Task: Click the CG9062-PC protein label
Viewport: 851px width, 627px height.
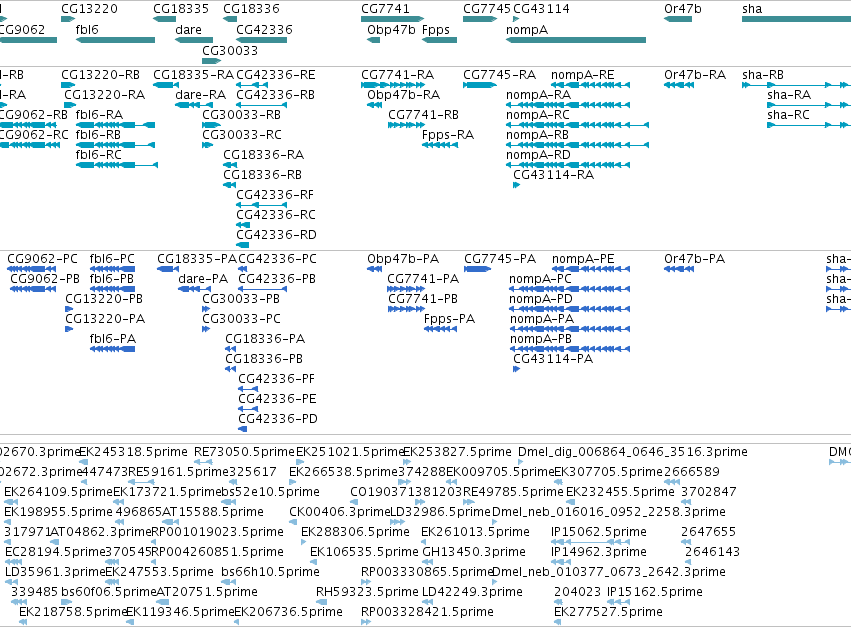Action: [x=42, y=258]
